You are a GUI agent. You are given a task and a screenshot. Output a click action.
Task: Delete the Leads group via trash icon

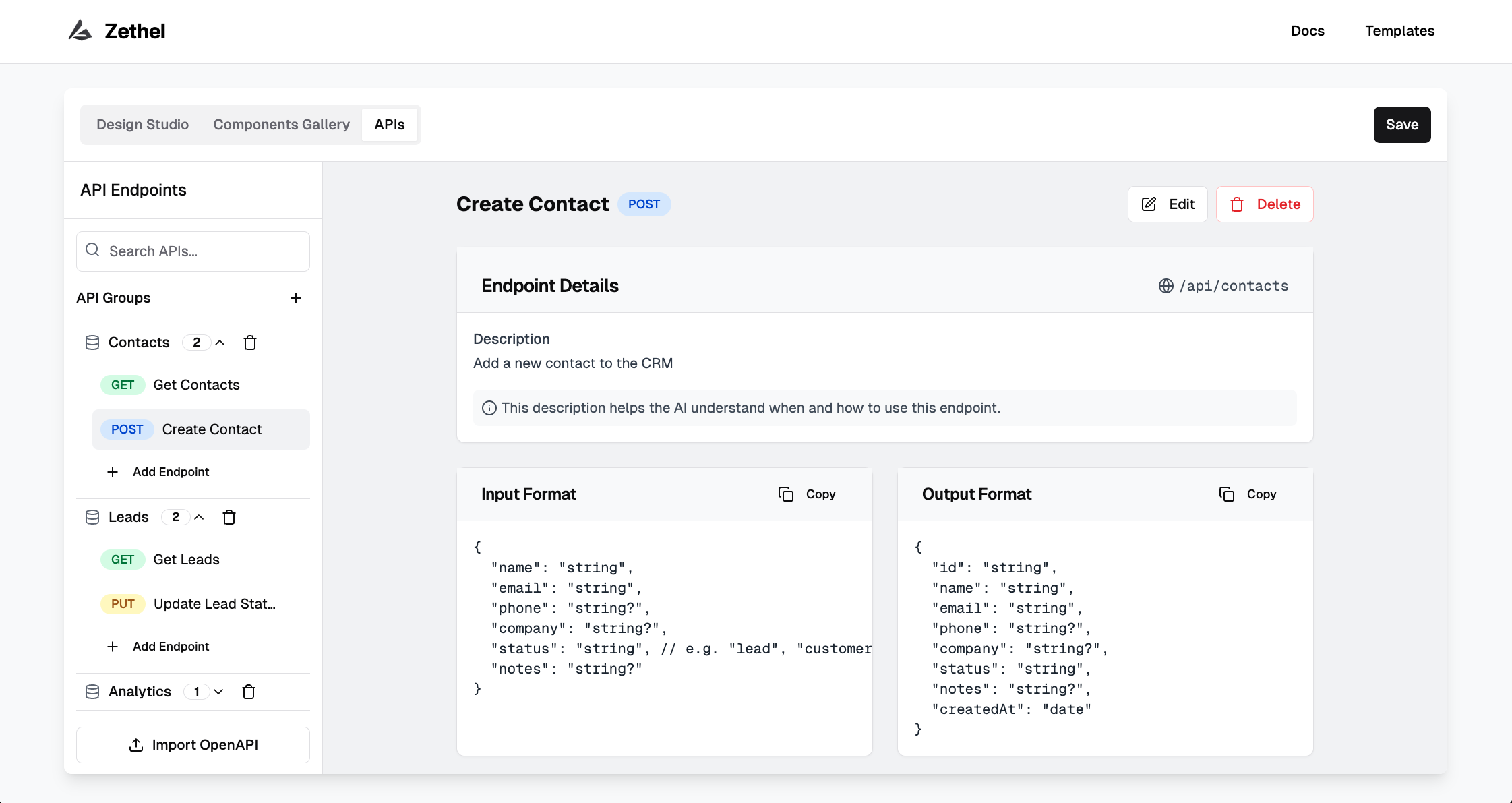click(229, 517)
